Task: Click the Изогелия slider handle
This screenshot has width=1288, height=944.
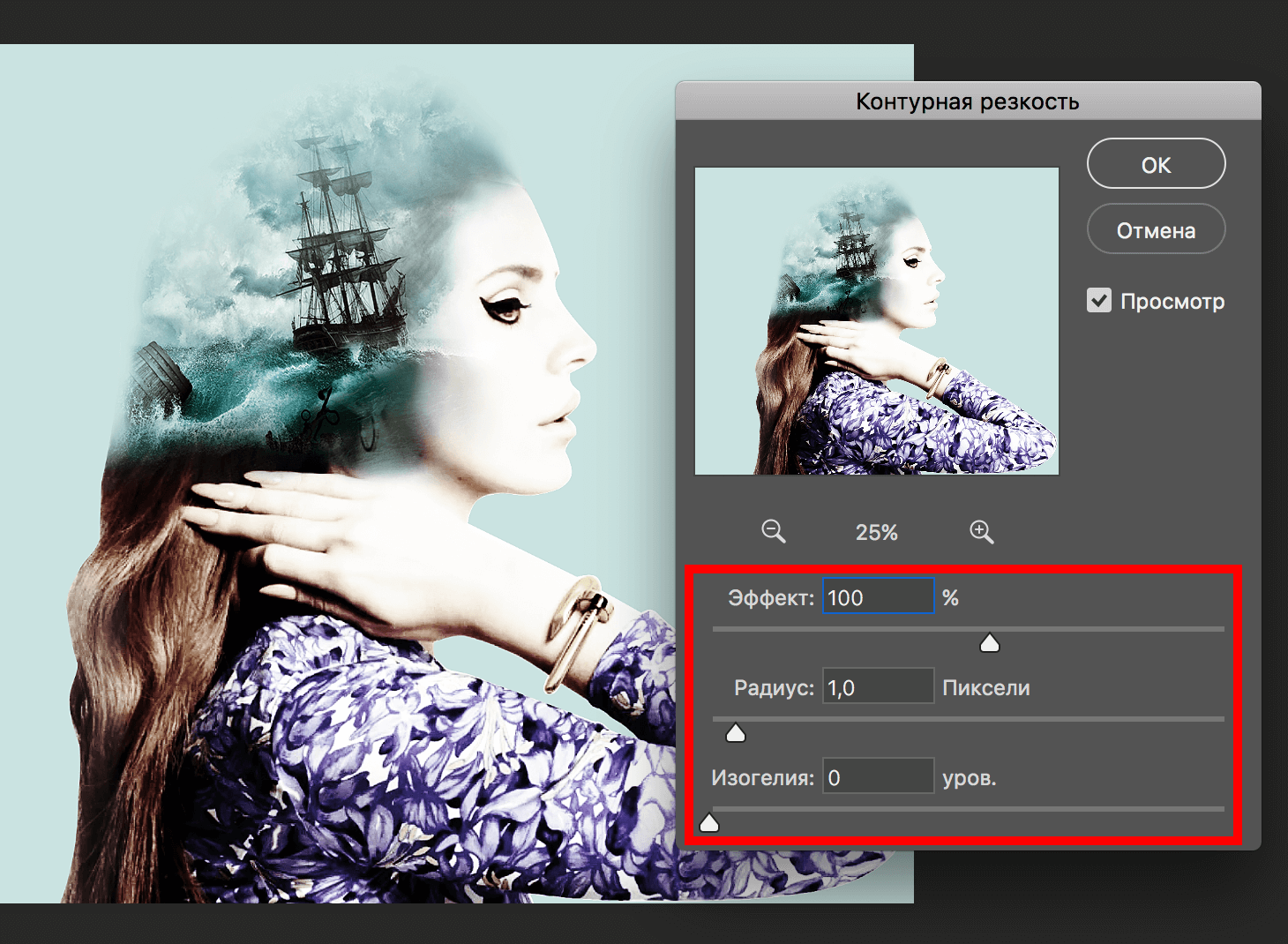Action: click(x=709, y=823)
